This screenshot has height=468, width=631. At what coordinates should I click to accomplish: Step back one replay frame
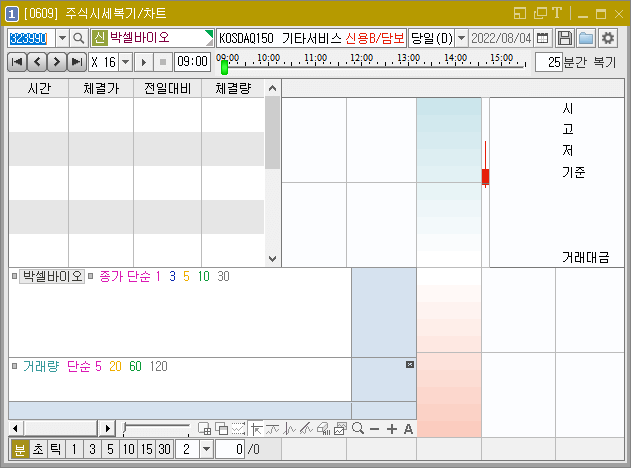click(x=37, y=62)
